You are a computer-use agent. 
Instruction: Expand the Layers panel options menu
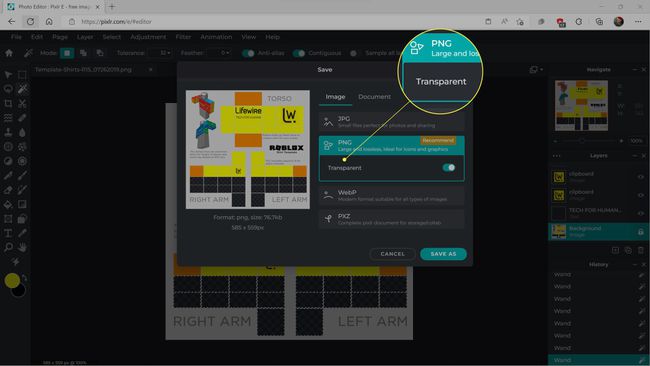[556, 156]
